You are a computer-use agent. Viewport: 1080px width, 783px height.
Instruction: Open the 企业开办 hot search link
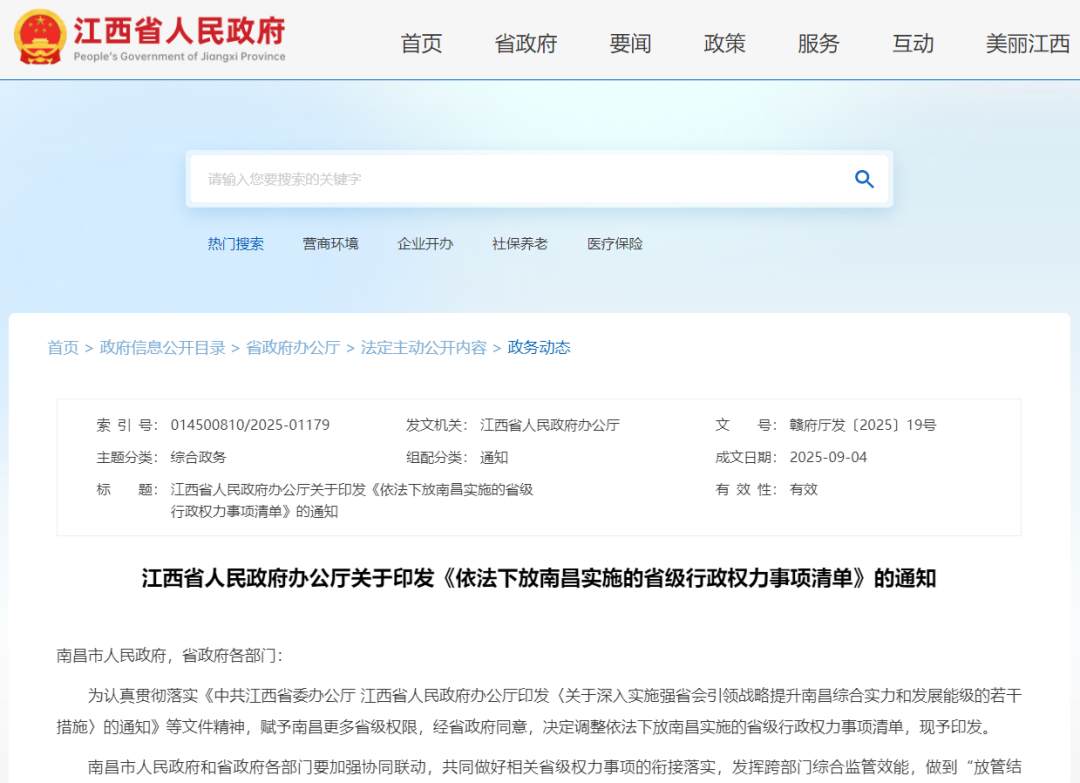point(425,243)
